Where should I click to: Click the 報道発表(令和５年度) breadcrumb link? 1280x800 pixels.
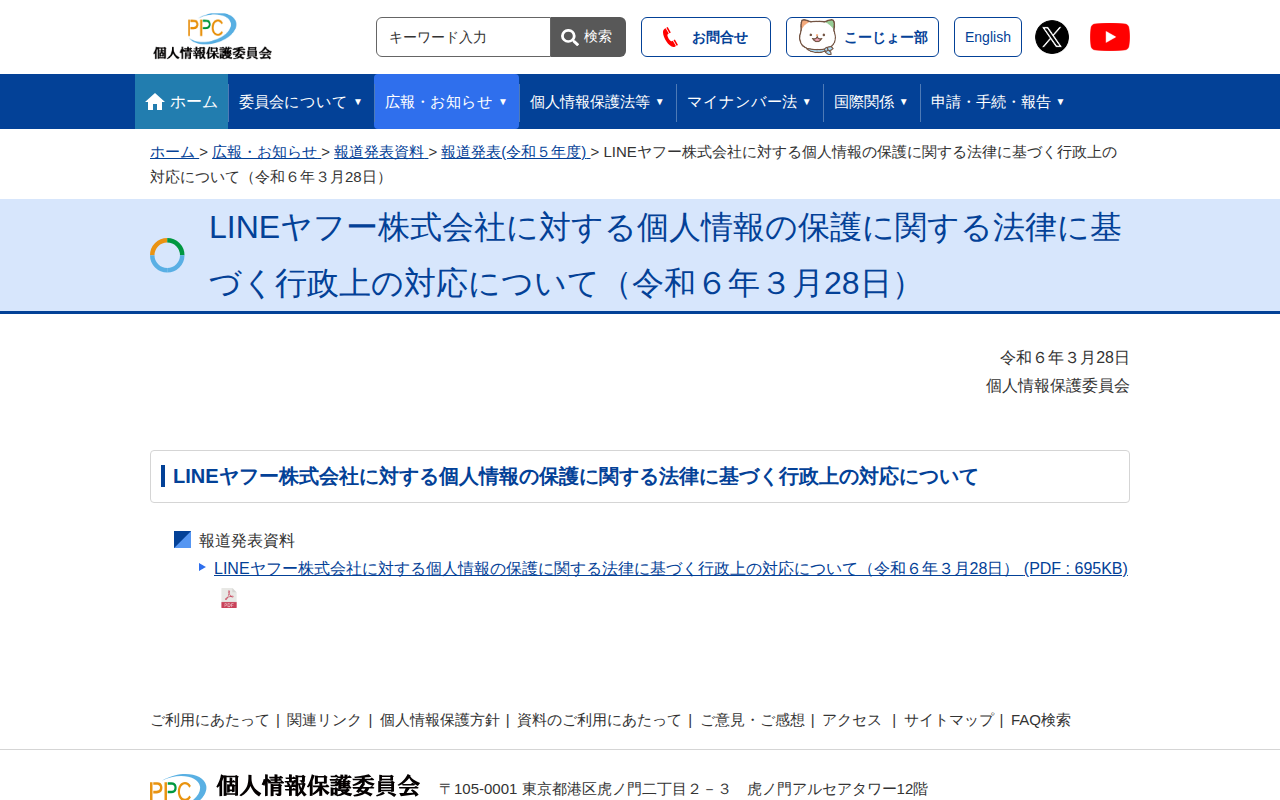click(x=514, y=152)
